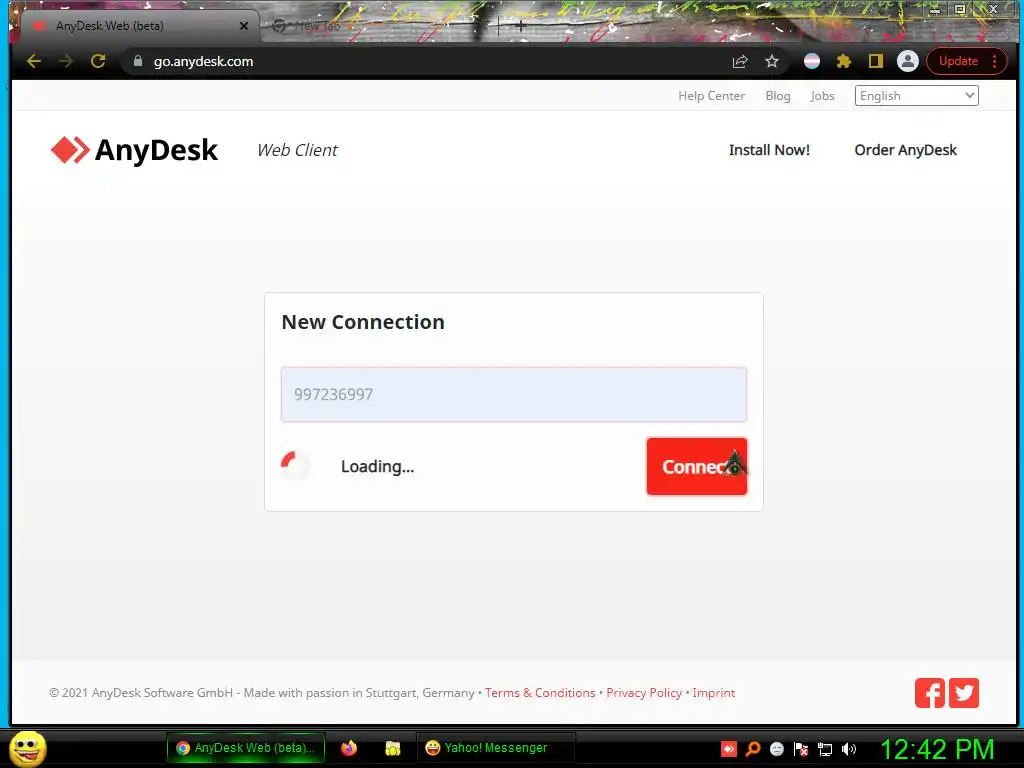The image size is (1024, 768).
Task: Open Chrome three-dot menu
Action: 995,61
